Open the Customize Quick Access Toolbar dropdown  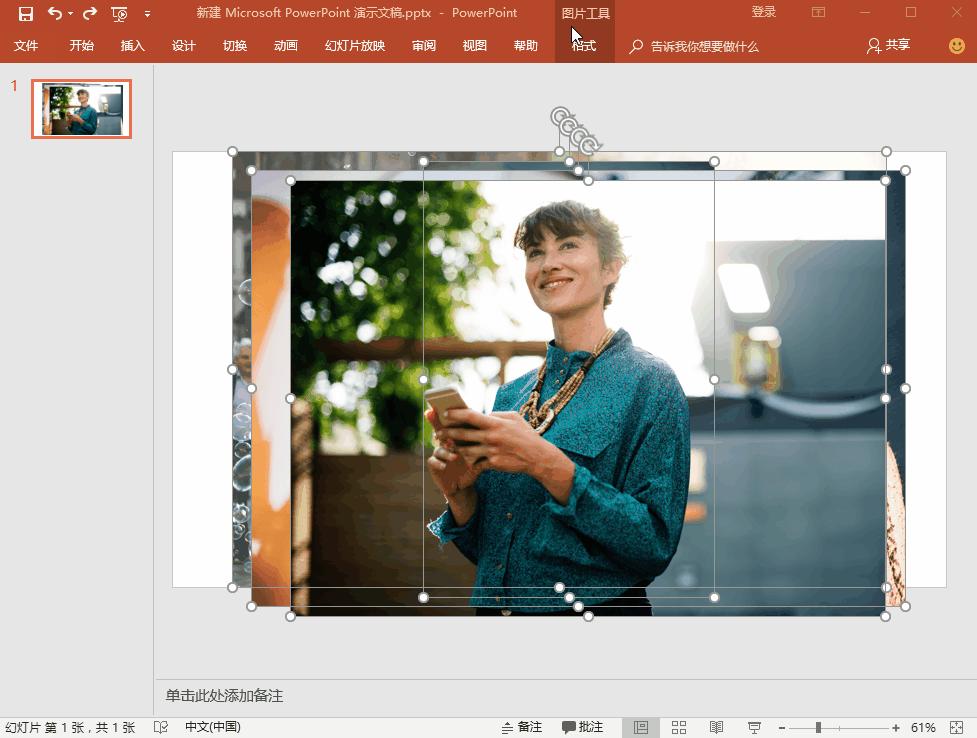coord(145,13)
